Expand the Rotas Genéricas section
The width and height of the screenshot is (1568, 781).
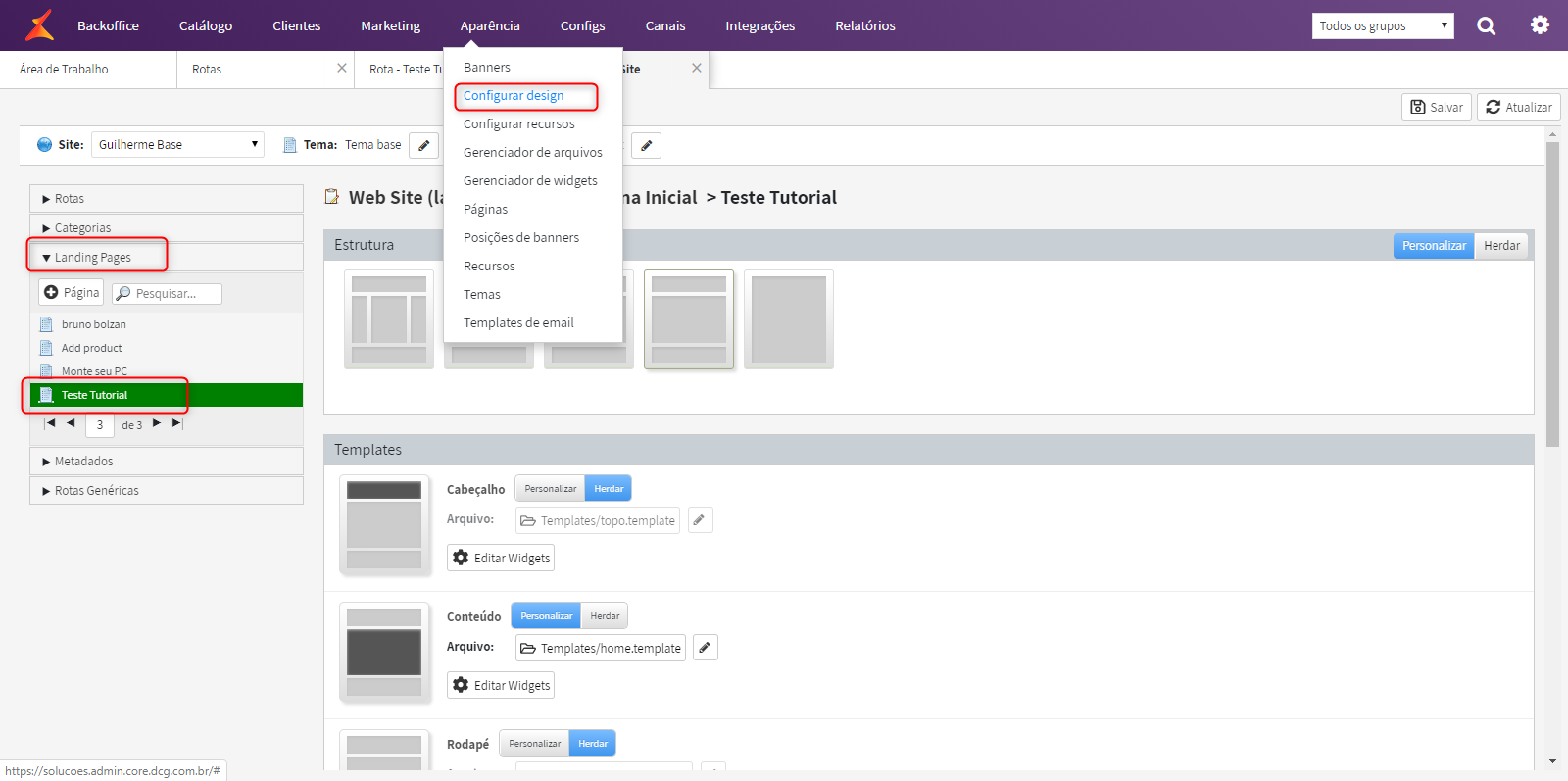[167, 491]
